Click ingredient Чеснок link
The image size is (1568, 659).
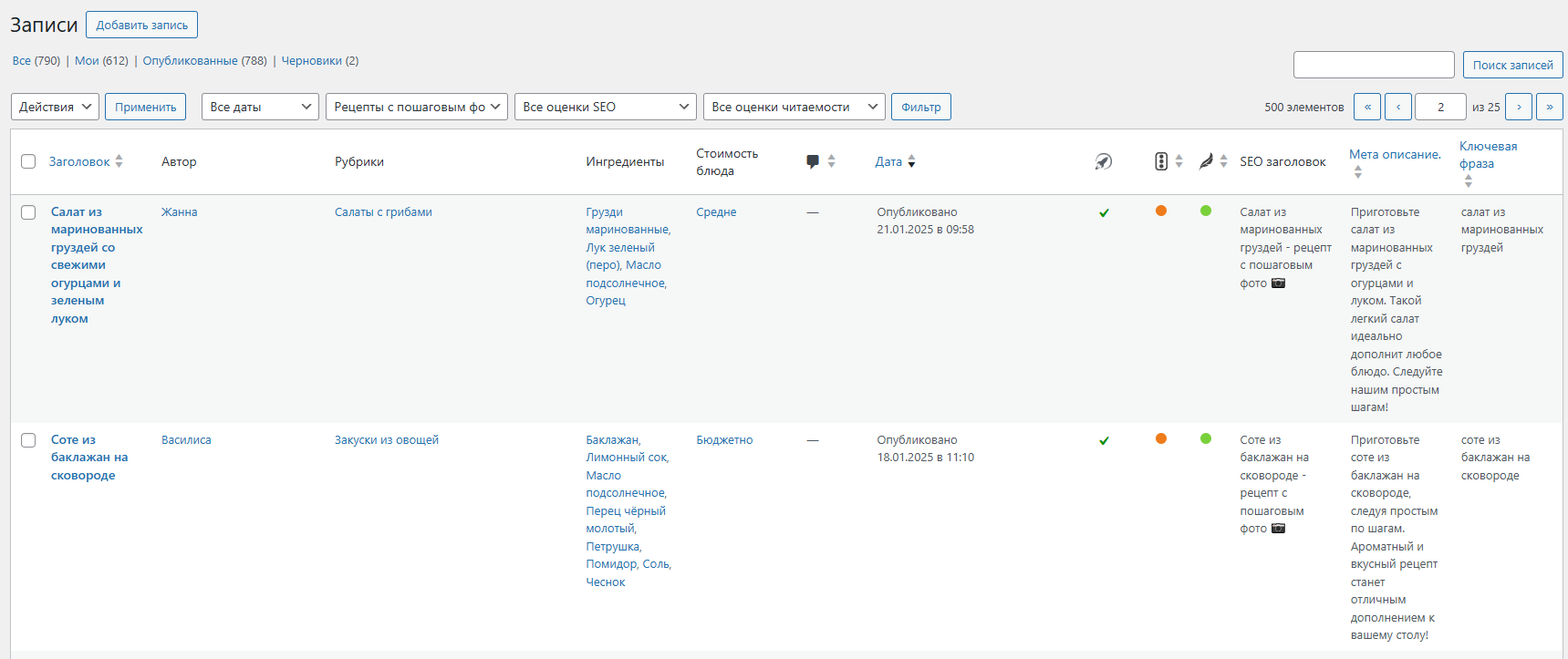(606, 582)
